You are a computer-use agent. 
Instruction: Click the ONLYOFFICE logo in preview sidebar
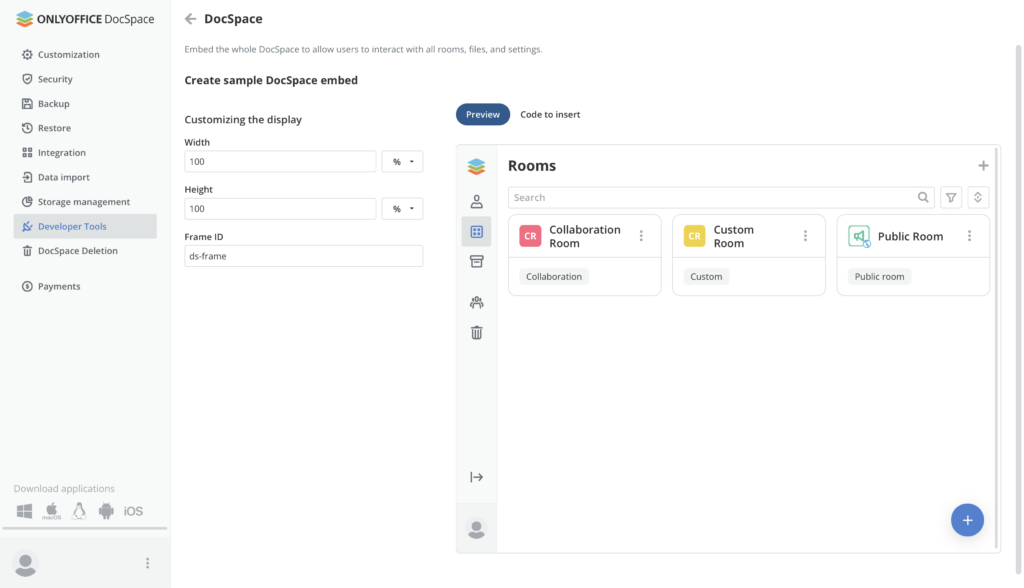[476, 166]
